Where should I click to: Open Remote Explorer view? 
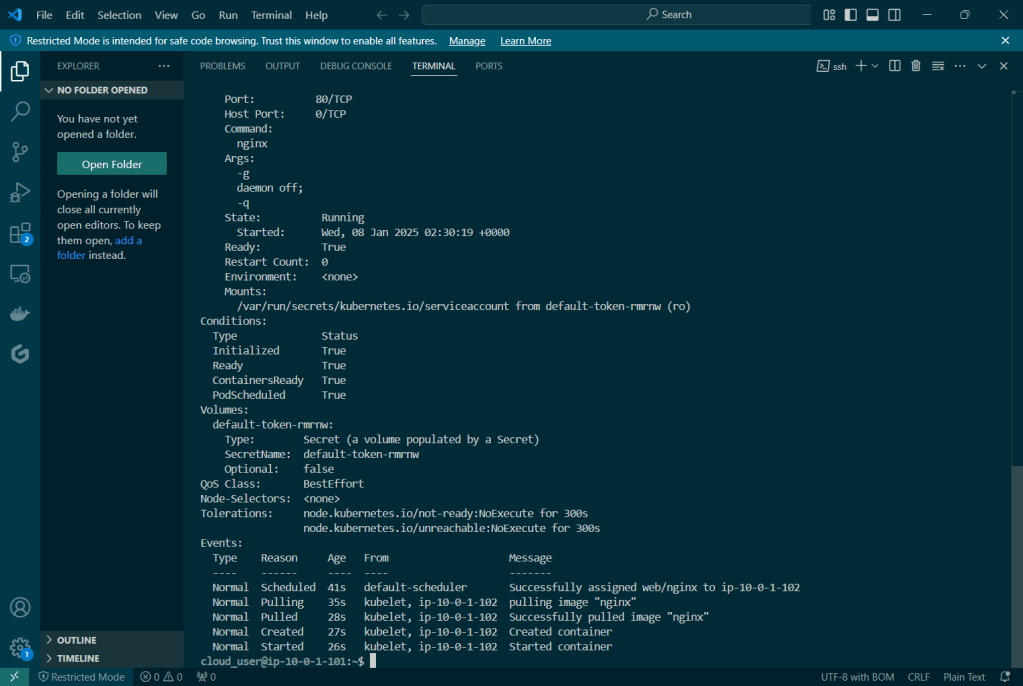click(x=20, y=273)
